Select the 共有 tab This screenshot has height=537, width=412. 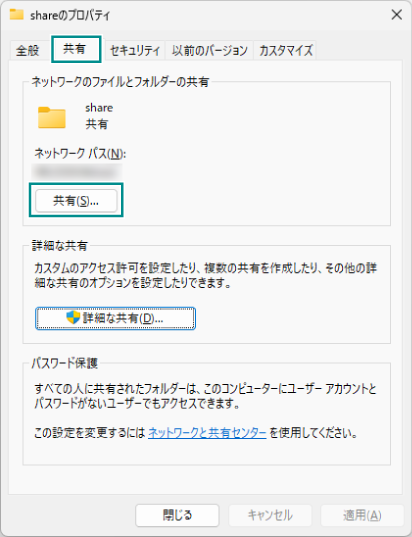click(74, 49)
